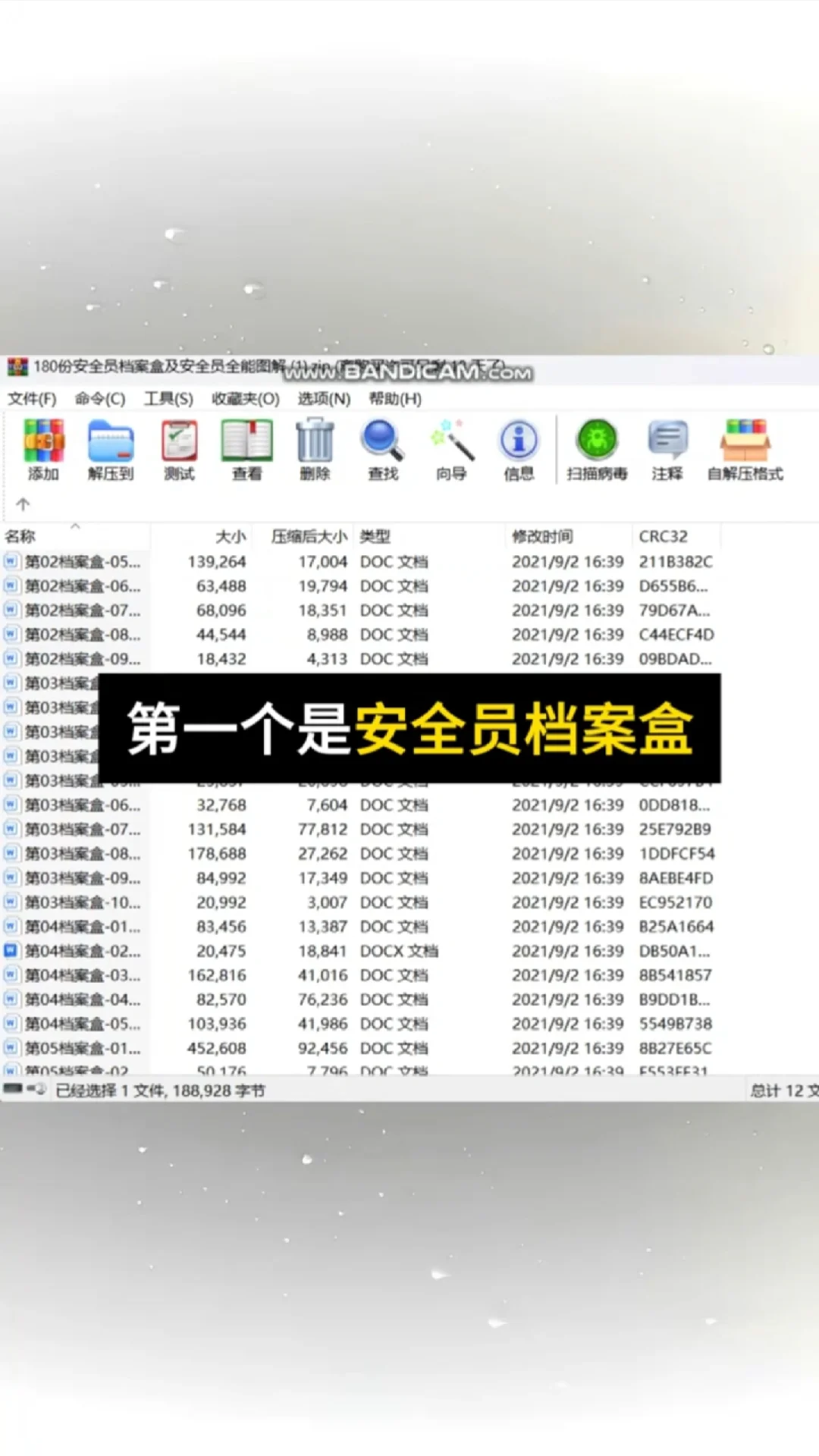This screenshot has width=819, height=1456.
Task: Select file 第03档案盒-10...
Action: [82, 902]
